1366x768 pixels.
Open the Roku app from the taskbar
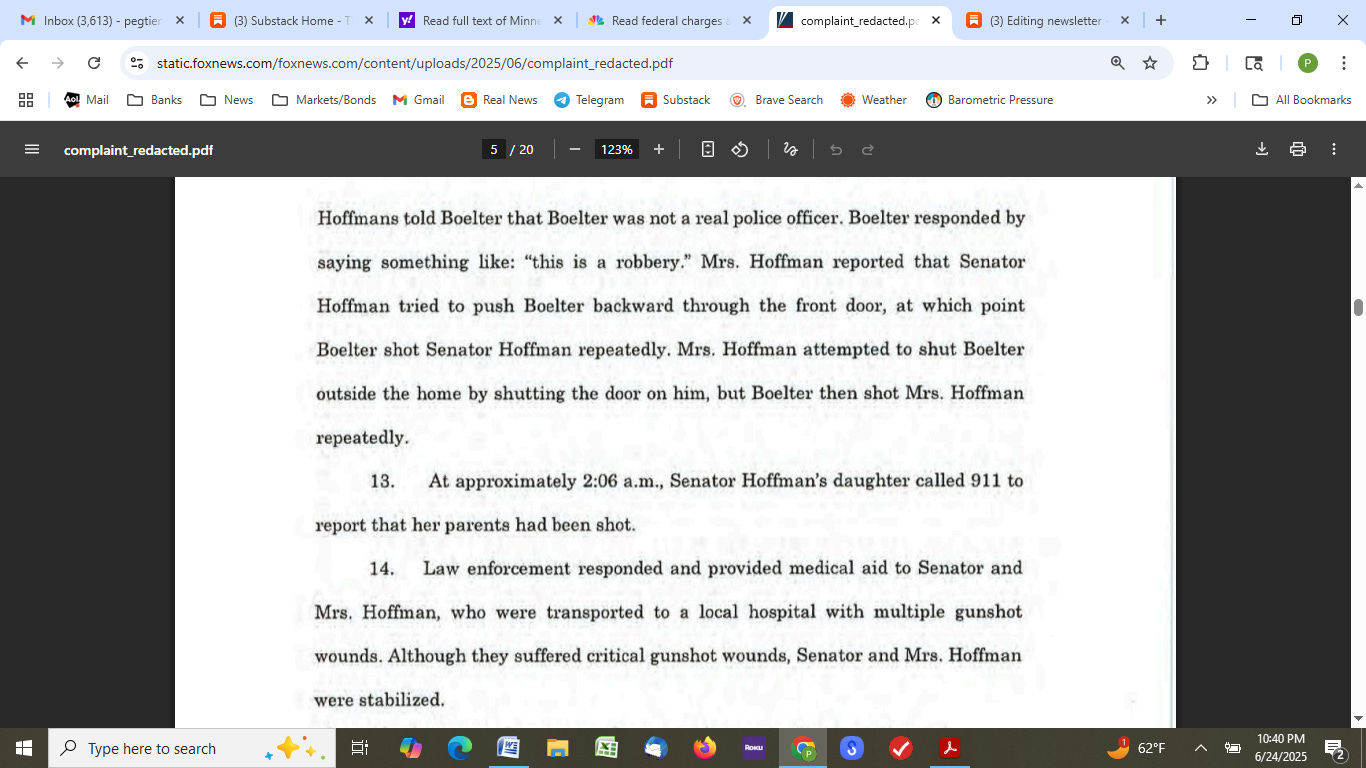pyautogui.click(x=753, y=748)
